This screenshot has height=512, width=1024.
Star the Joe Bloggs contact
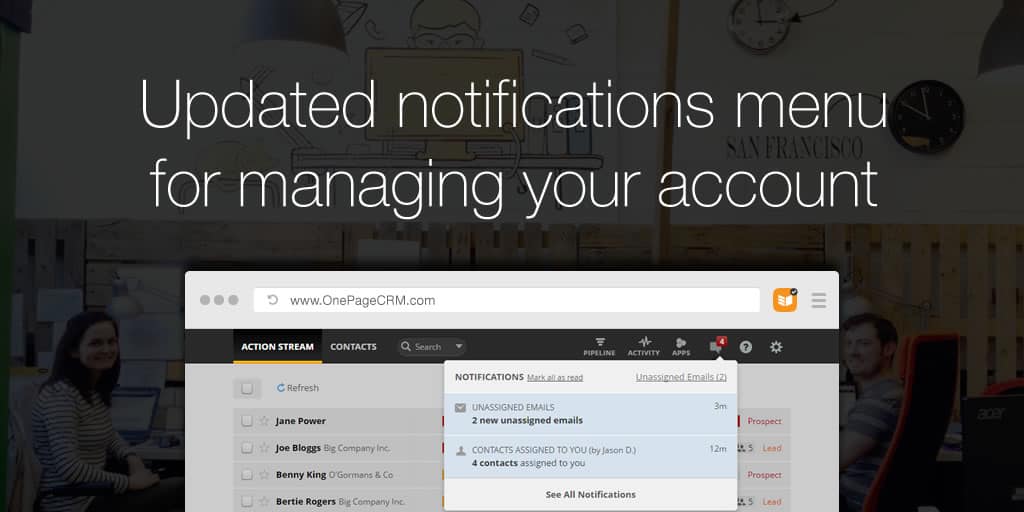tap(264, 448)
